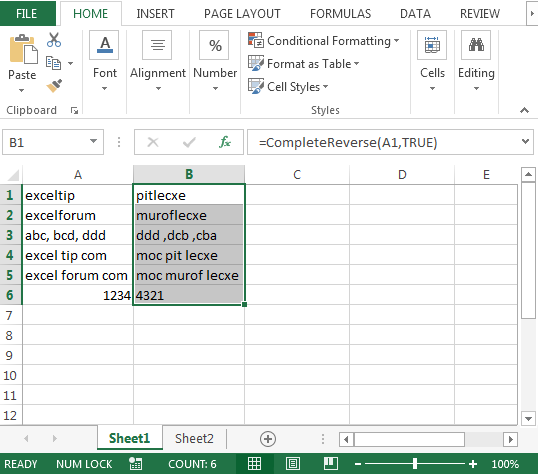Click the zoom slider handle
Viewport: 538px width, 474px height.
[415, 464]
